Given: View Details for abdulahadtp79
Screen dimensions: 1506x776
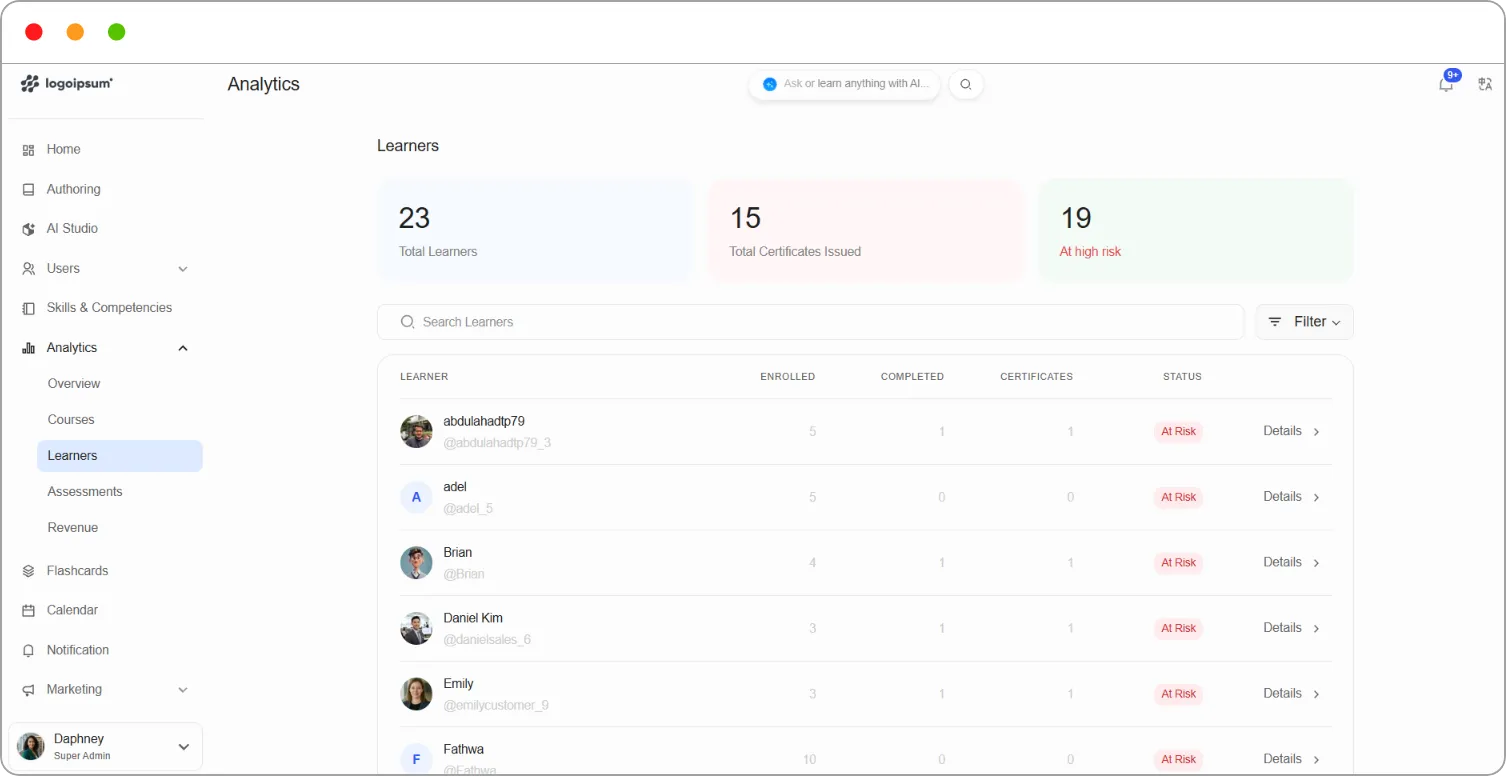Looking at the screenshot, I should click(x=1292, y=431).
